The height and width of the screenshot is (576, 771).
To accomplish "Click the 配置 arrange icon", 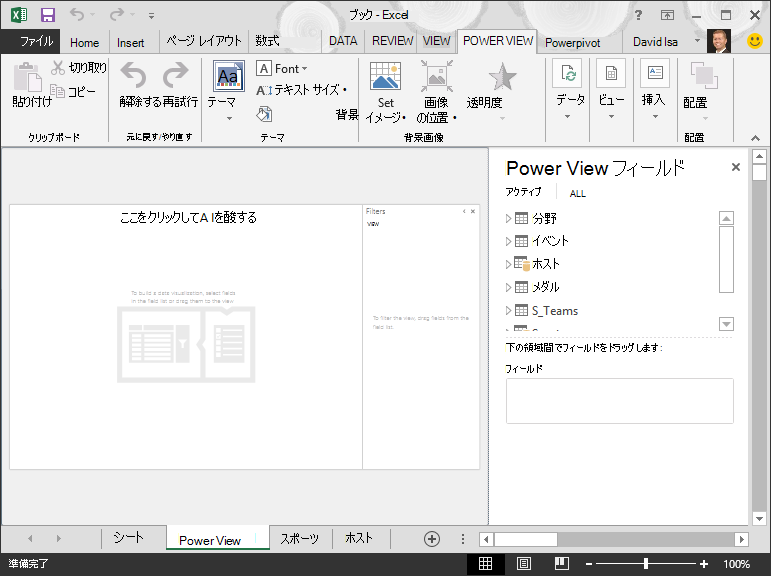I will pos(704,75).
